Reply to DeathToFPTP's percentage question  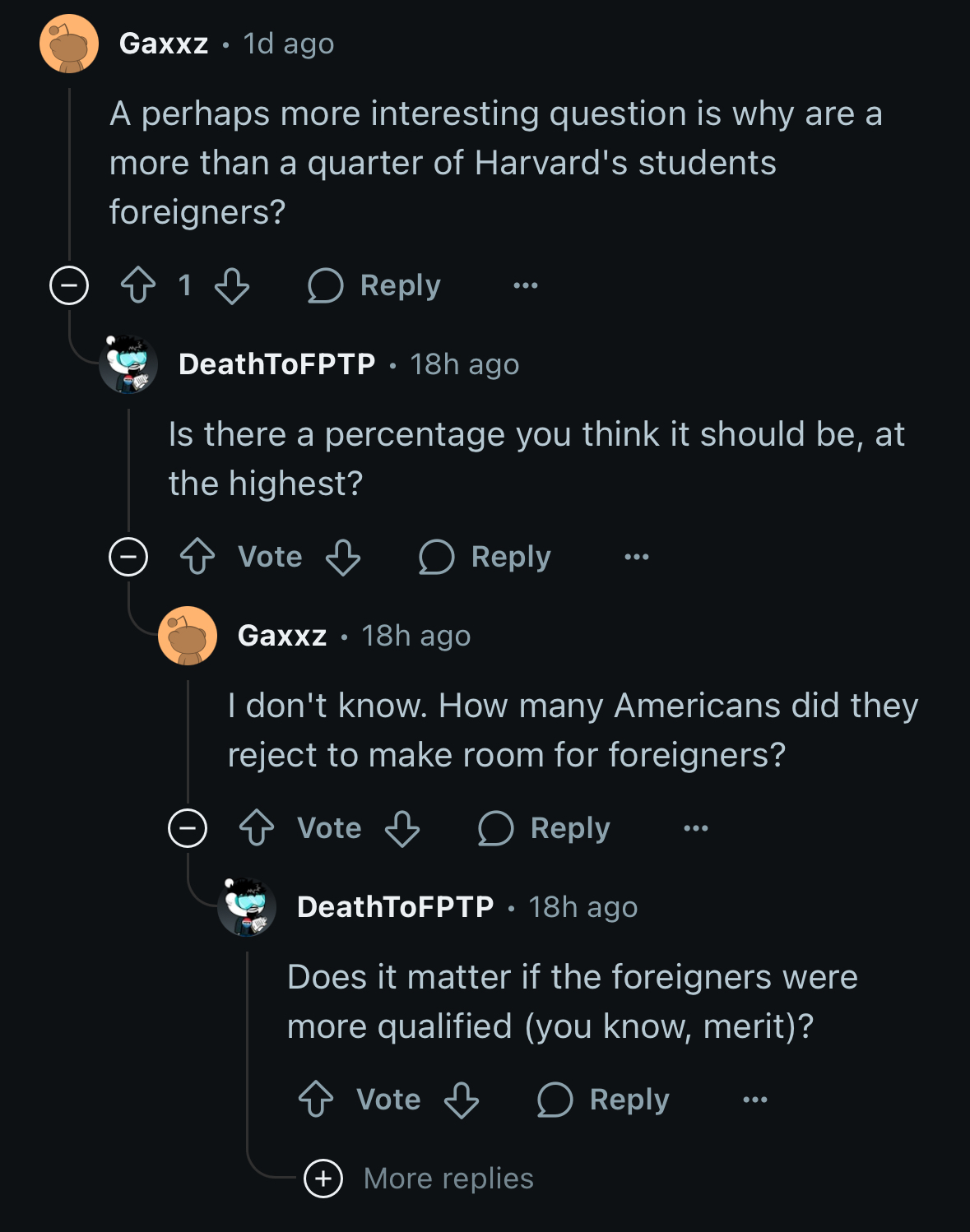(x=485, y=557)
